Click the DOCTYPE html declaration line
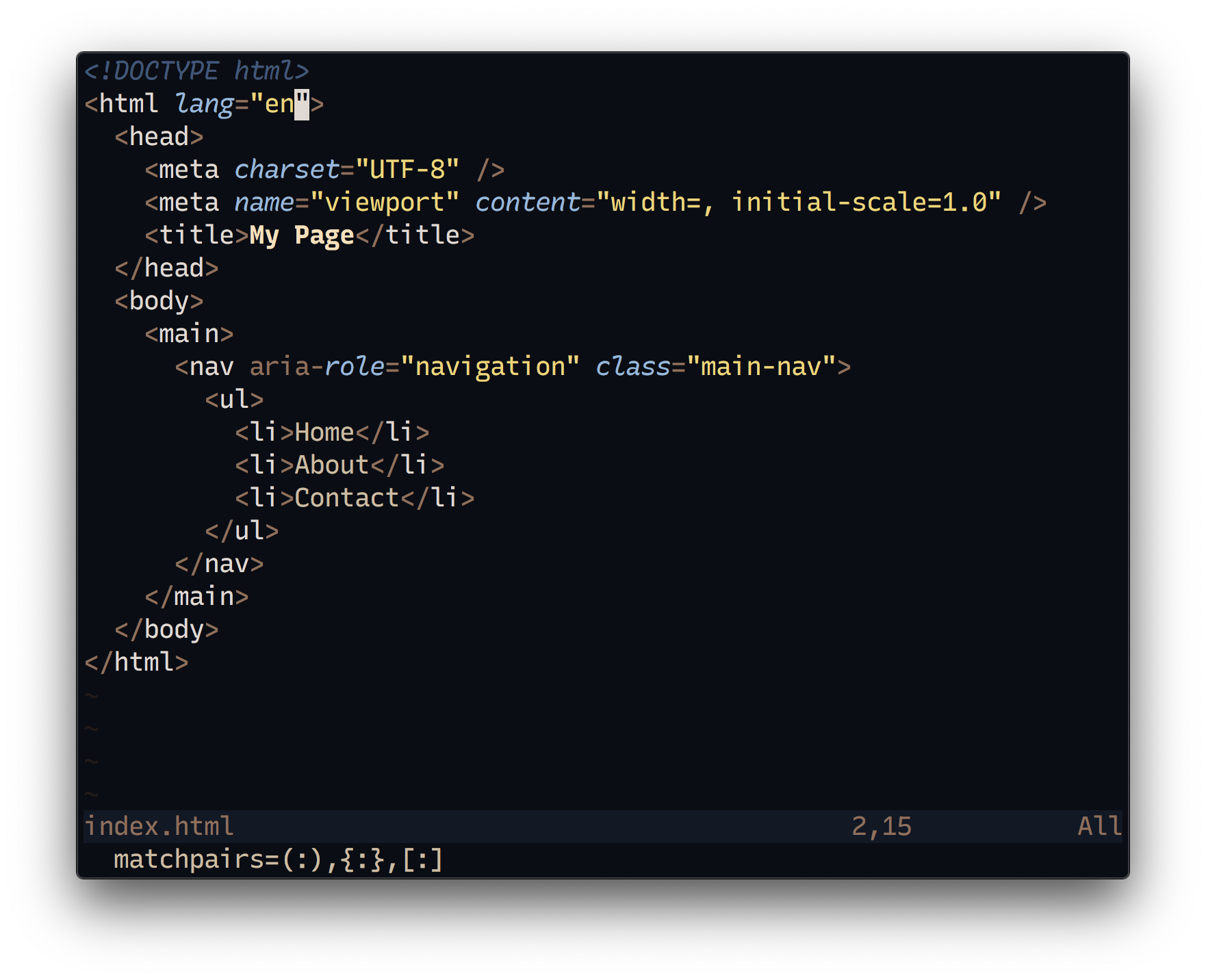 [x=196, y=71]
